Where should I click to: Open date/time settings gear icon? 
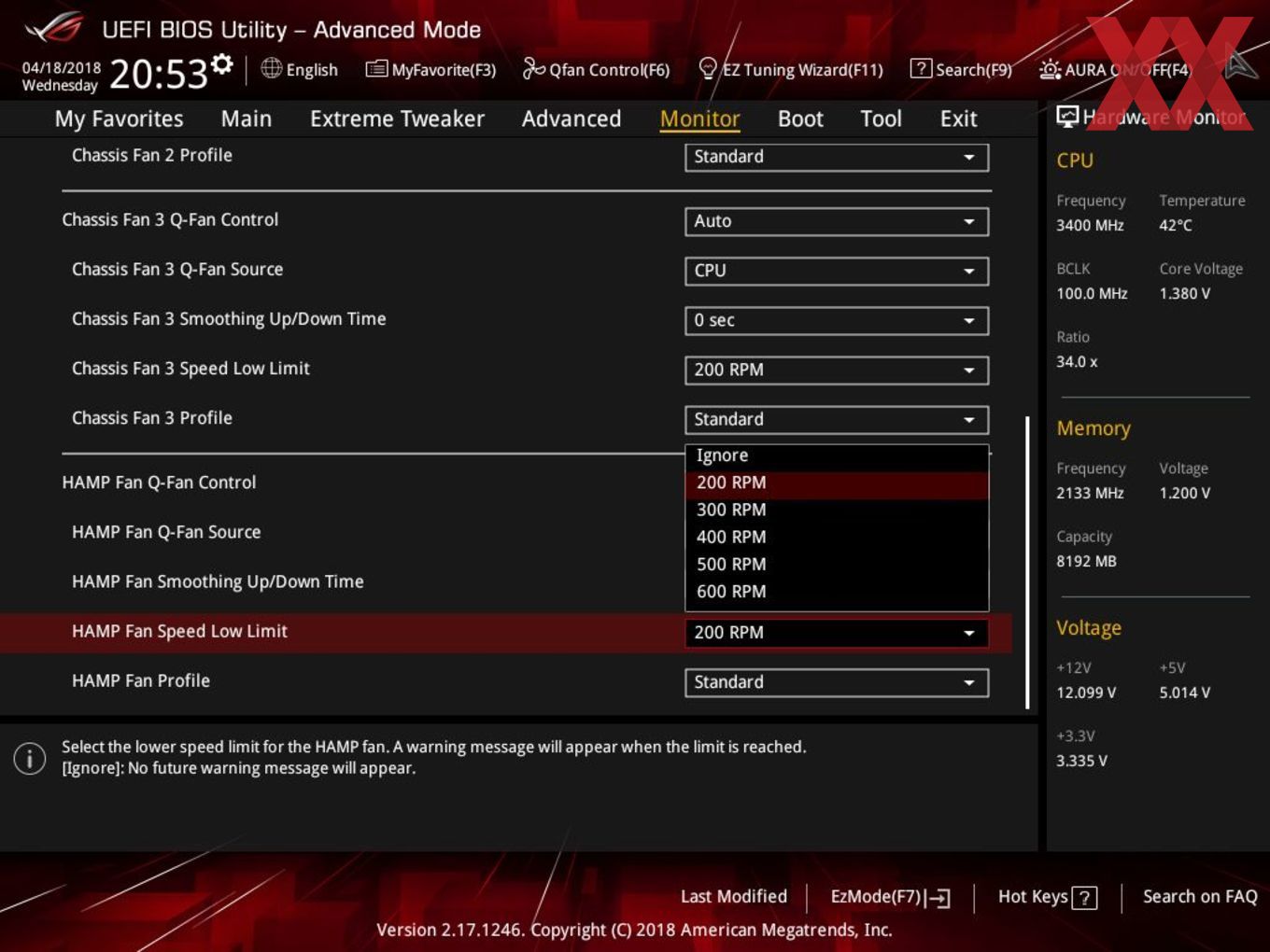pos(221,63)
